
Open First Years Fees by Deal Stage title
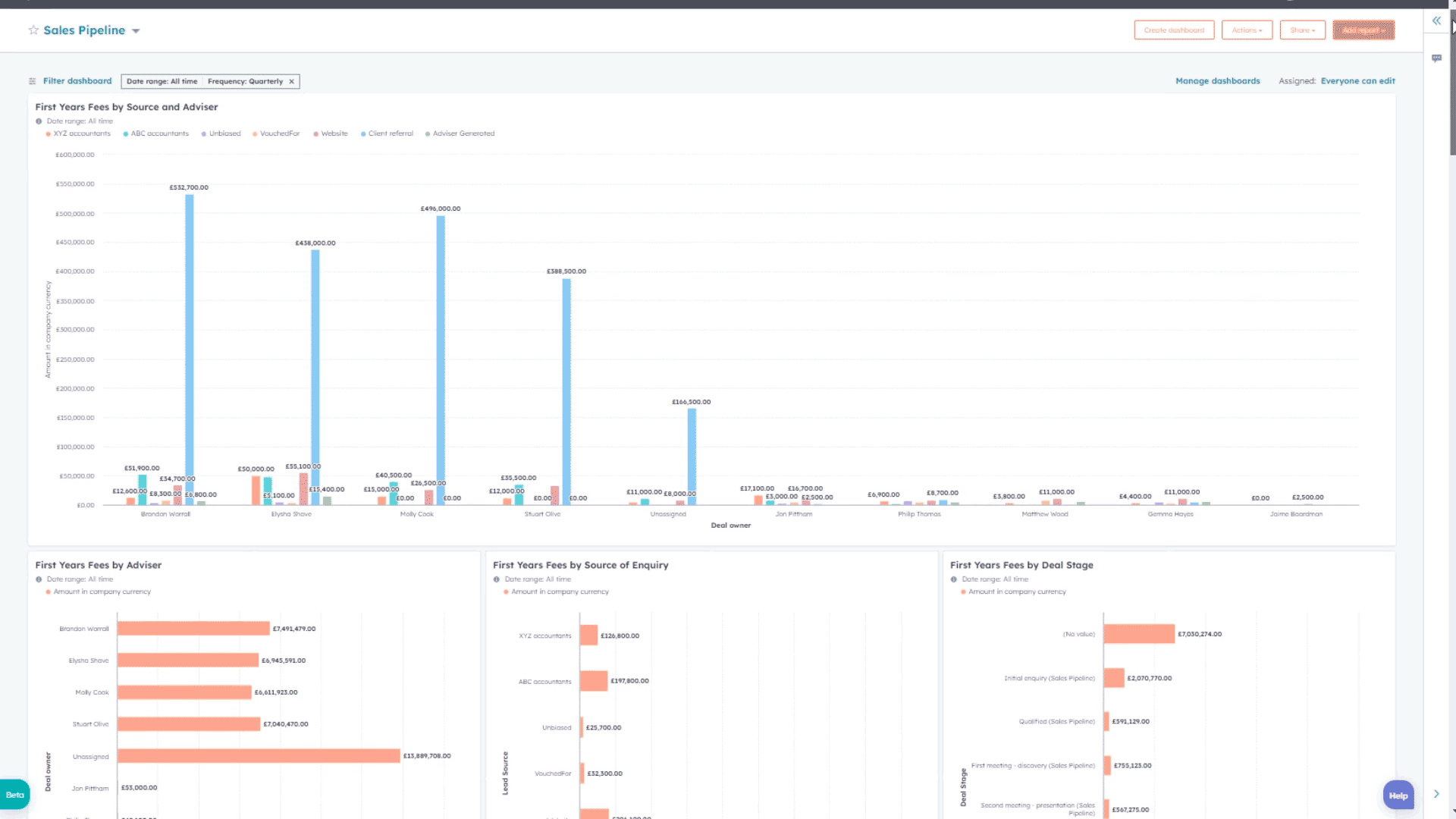point(1021,565)
